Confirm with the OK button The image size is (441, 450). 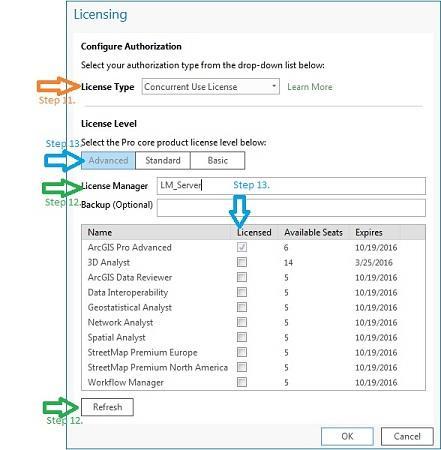point(347,436)
